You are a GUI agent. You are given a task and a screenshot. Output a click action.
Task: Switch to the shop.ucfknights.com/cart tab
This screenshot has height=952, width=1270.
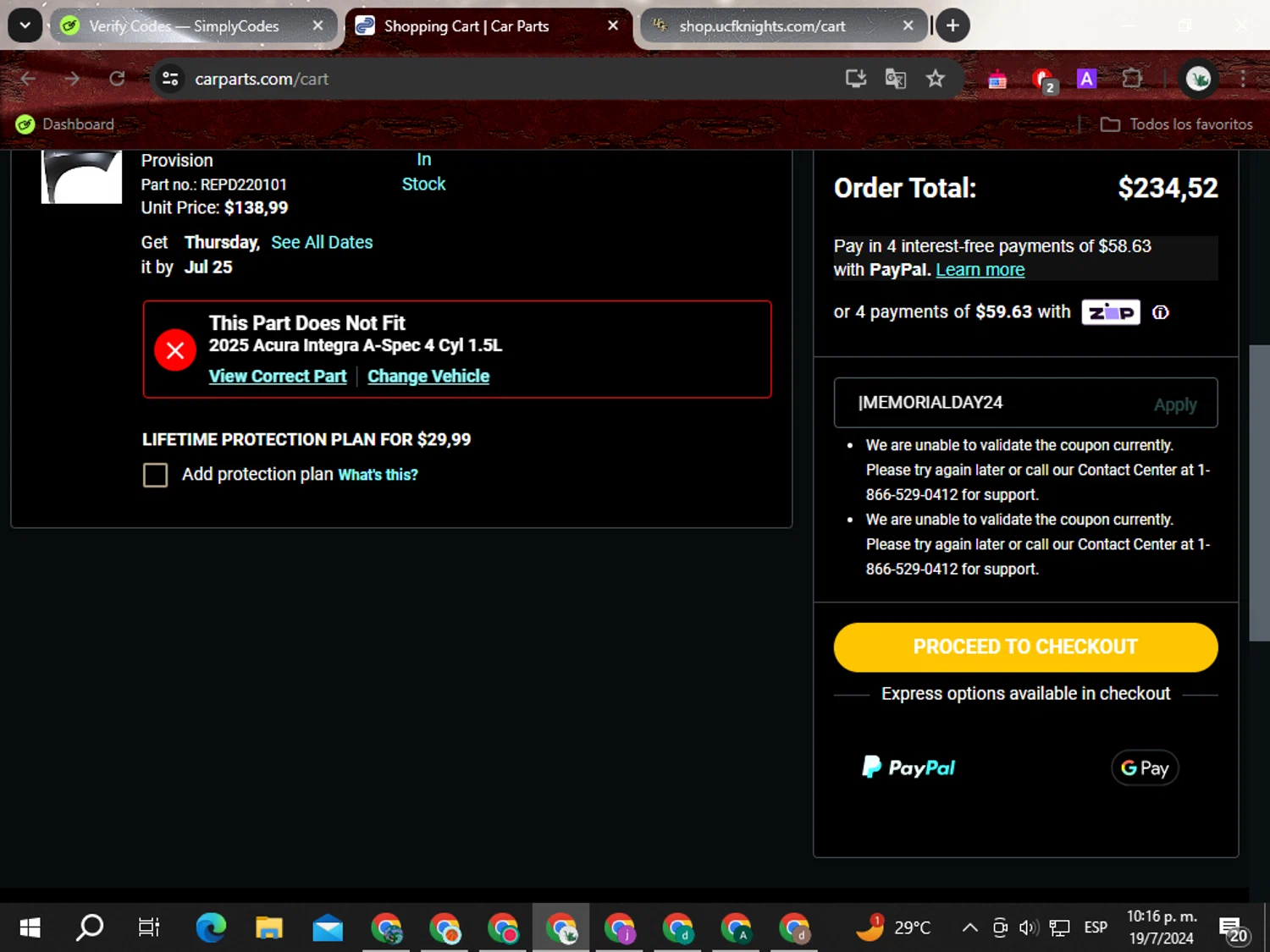781,26
